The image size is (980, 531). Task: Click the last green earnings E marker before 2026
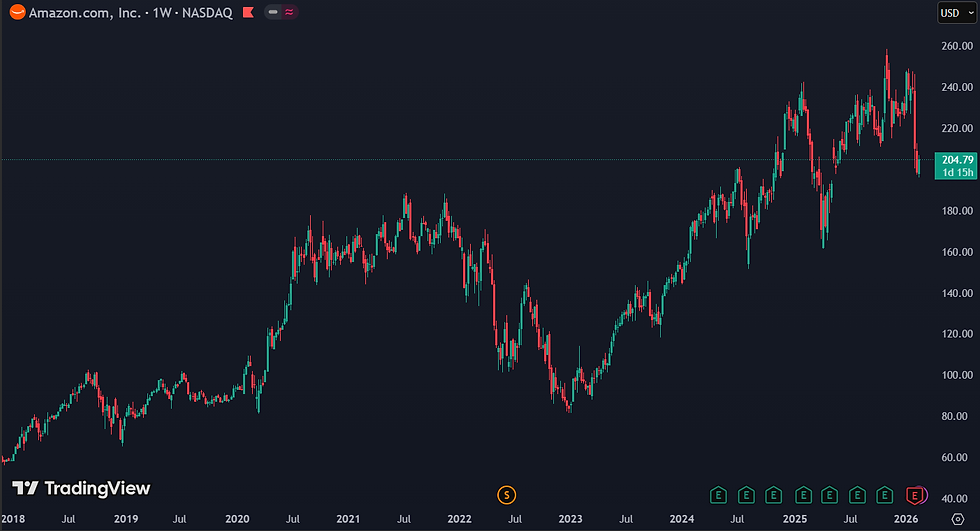[x=884, y=496]
